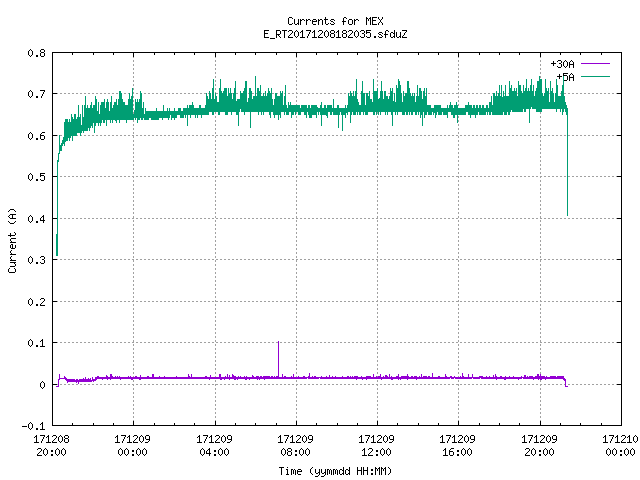The image size is (640, 480).
Task: Click the x-axis label '171209 20:00'
Action: (539, 445)
